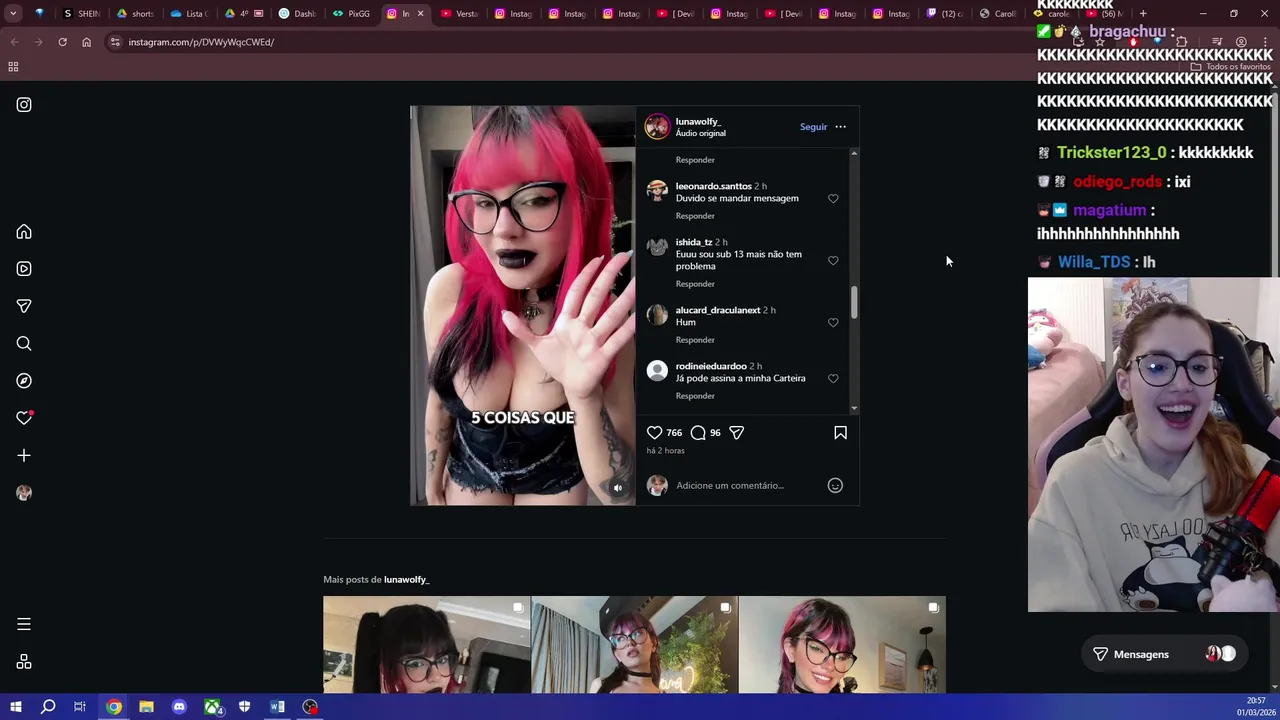Share the post via send icon
1280x720 pixels.
[737, 433]
